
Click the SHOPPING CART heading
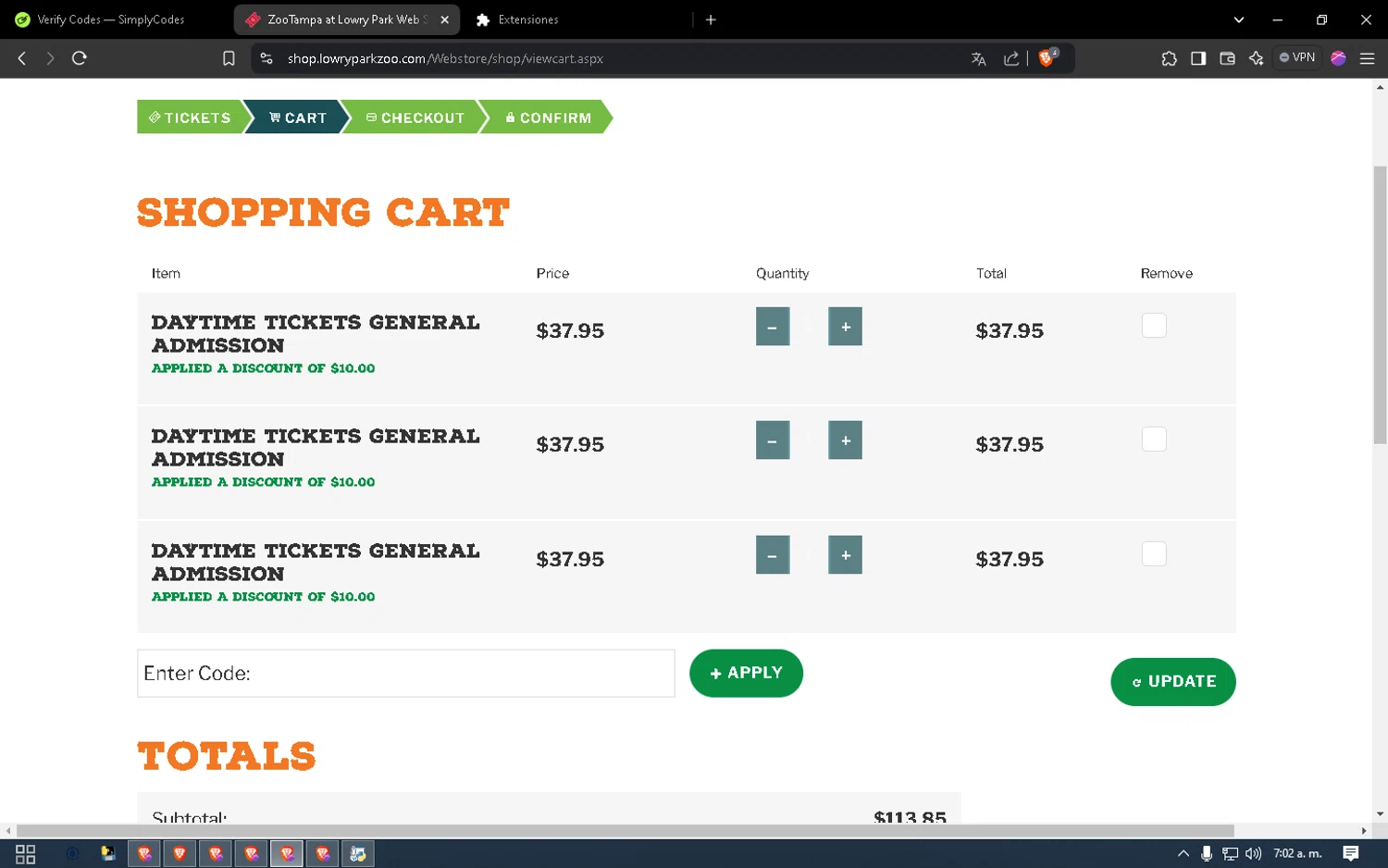click(323, 212)
